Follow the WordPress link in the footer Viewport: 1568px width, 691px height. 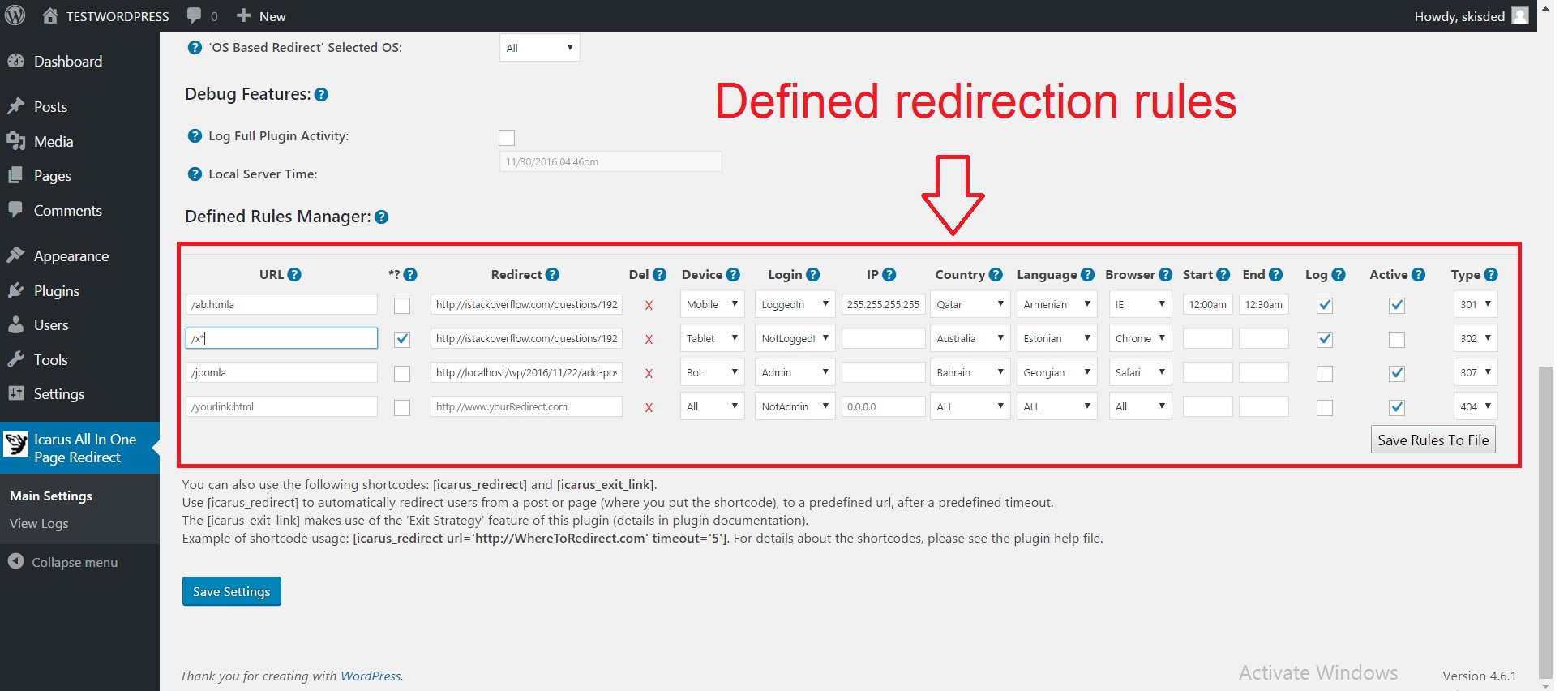pyautogui.click(x=371, y=676)
